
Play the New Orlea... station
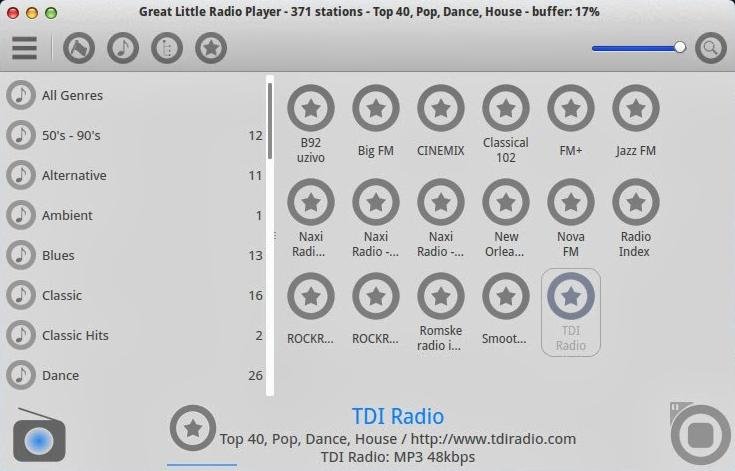tap(506, 218)
